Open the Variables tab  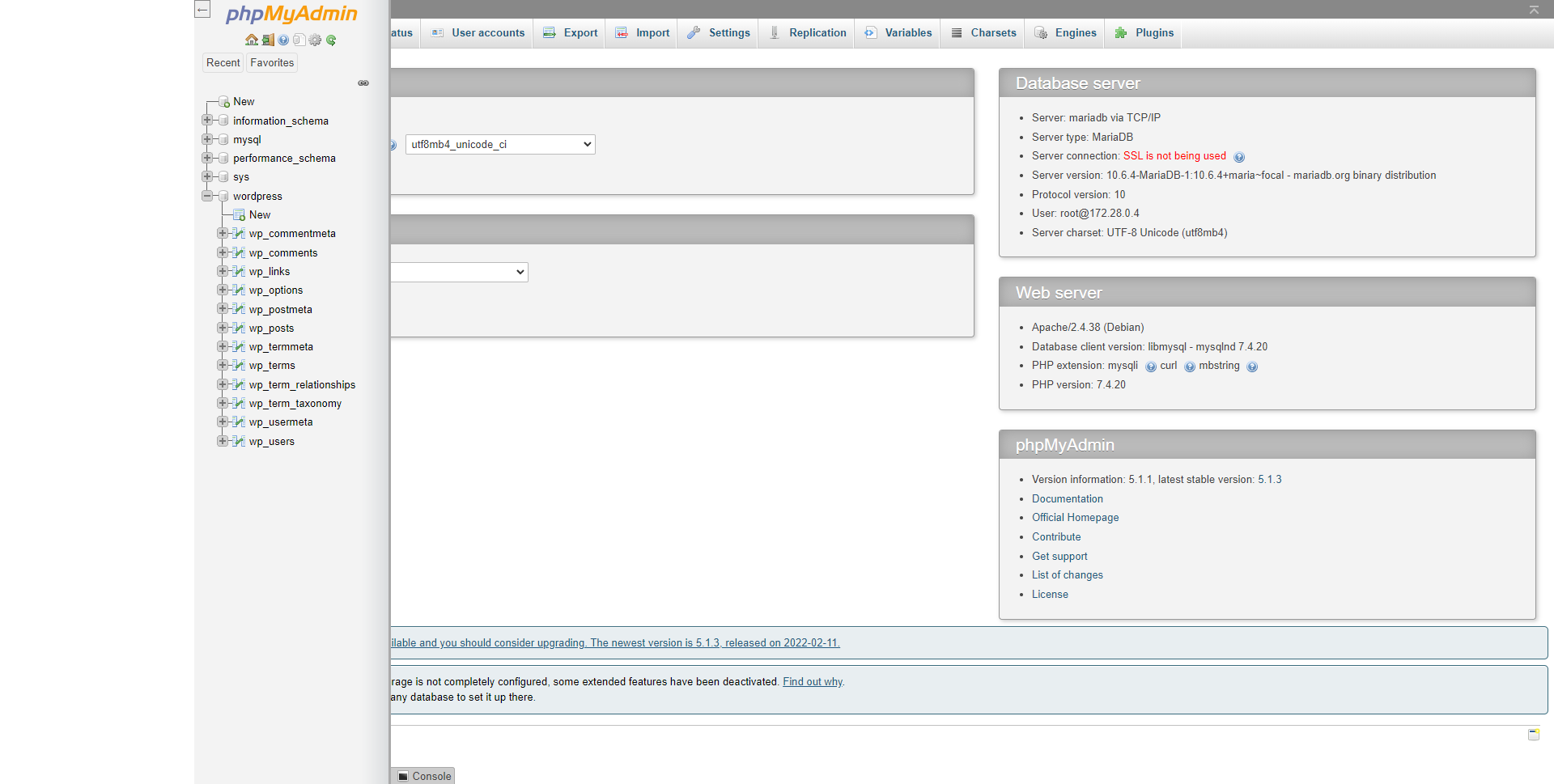(898, 33)
